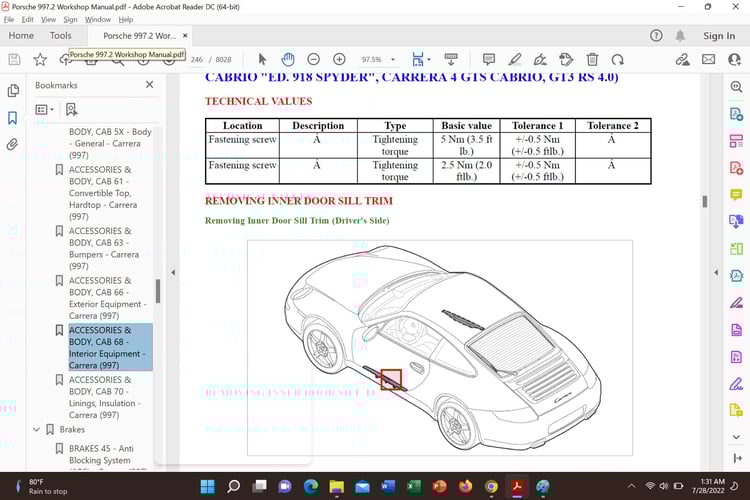Open the Page Thumbnails panel
Image resolution: width=750 pixels, height=500 pixels.
13,91
